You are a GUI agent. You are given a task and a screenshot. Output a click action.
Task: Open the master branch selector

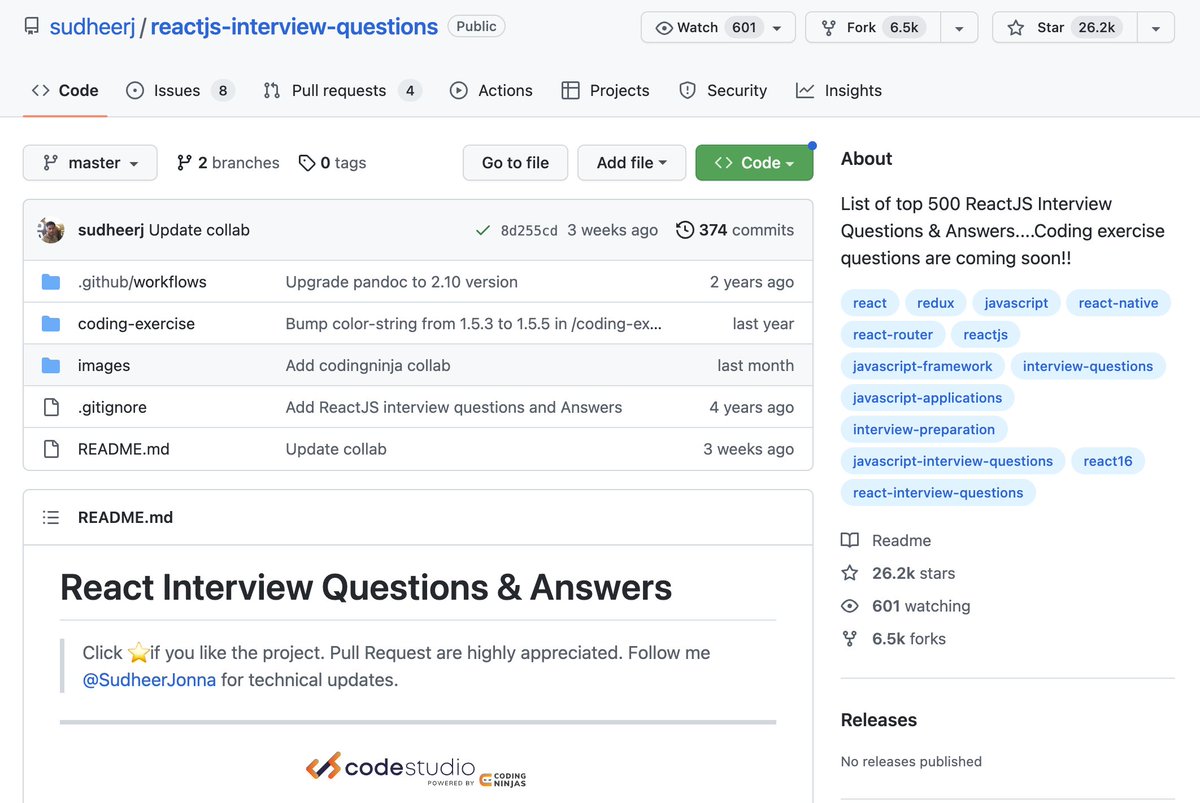[x=90, y=163]
